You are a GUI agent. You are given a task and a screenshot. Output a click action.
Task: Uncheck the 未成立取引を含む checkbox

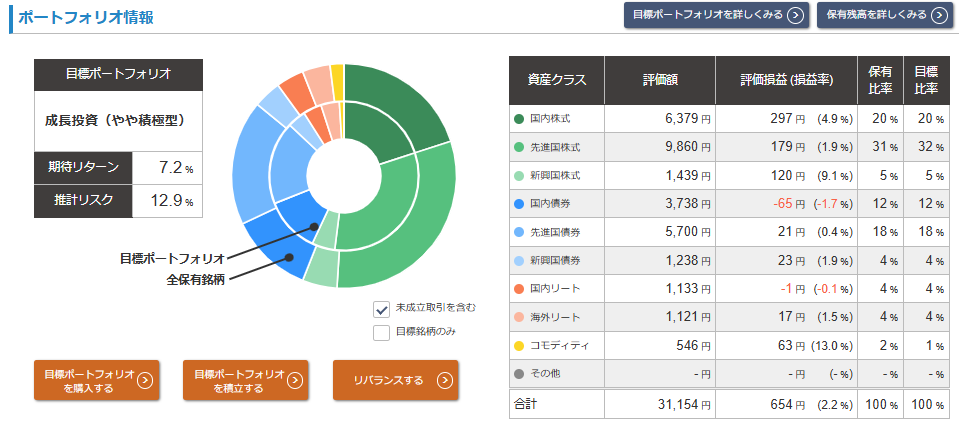pos(381,309)
